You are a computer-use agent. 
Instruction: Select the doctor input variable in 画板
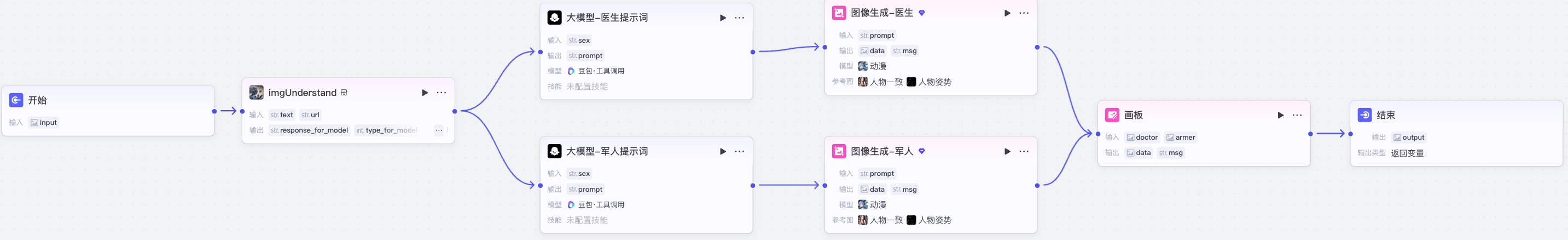pos(1142,138)
